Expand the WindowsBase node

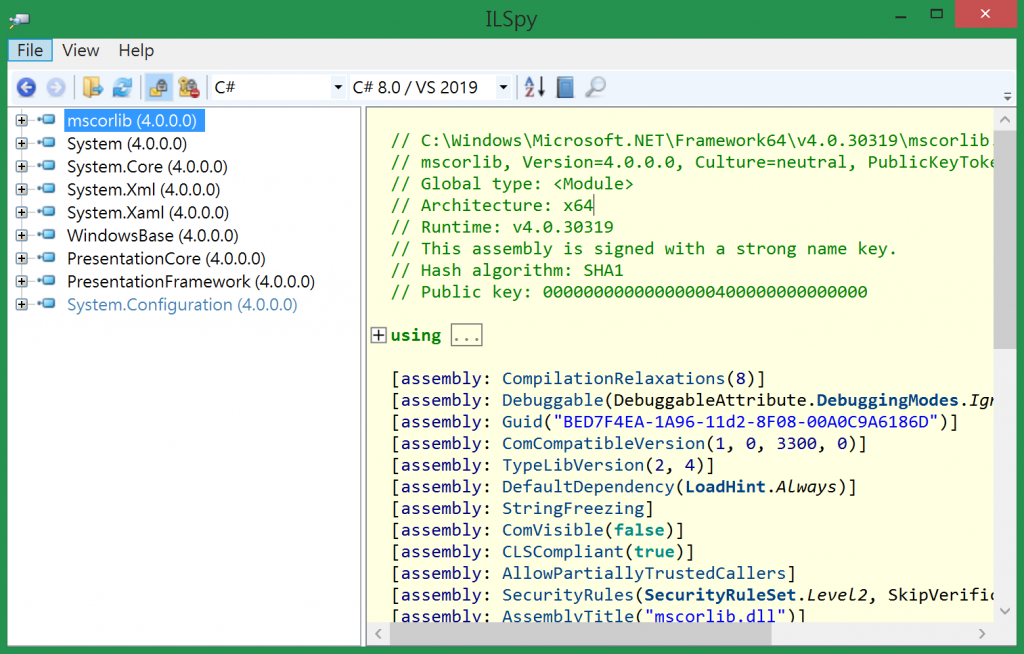click(22, 235)
